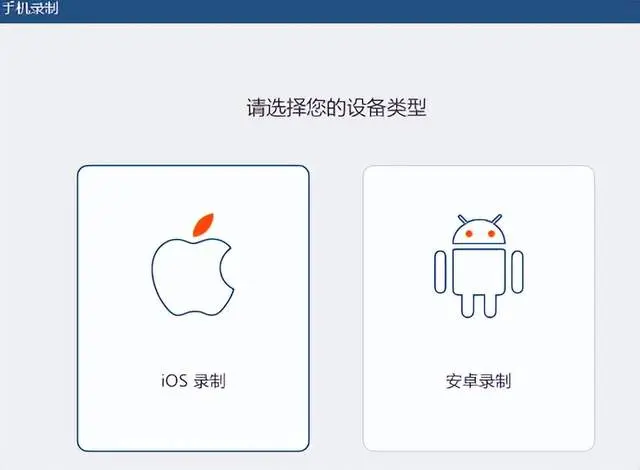Click the Apple logo icon

(x=193, y=264)
